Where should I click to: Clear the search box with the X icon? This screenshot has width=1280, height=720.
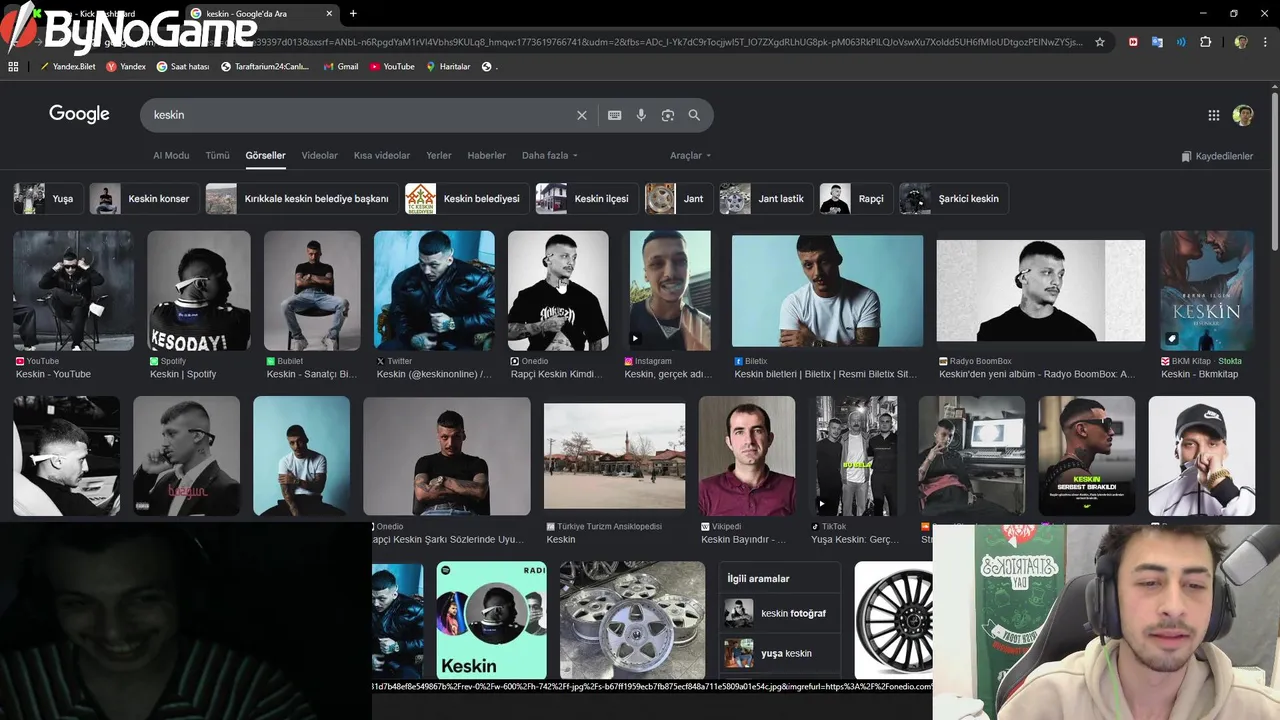[582, 115]
